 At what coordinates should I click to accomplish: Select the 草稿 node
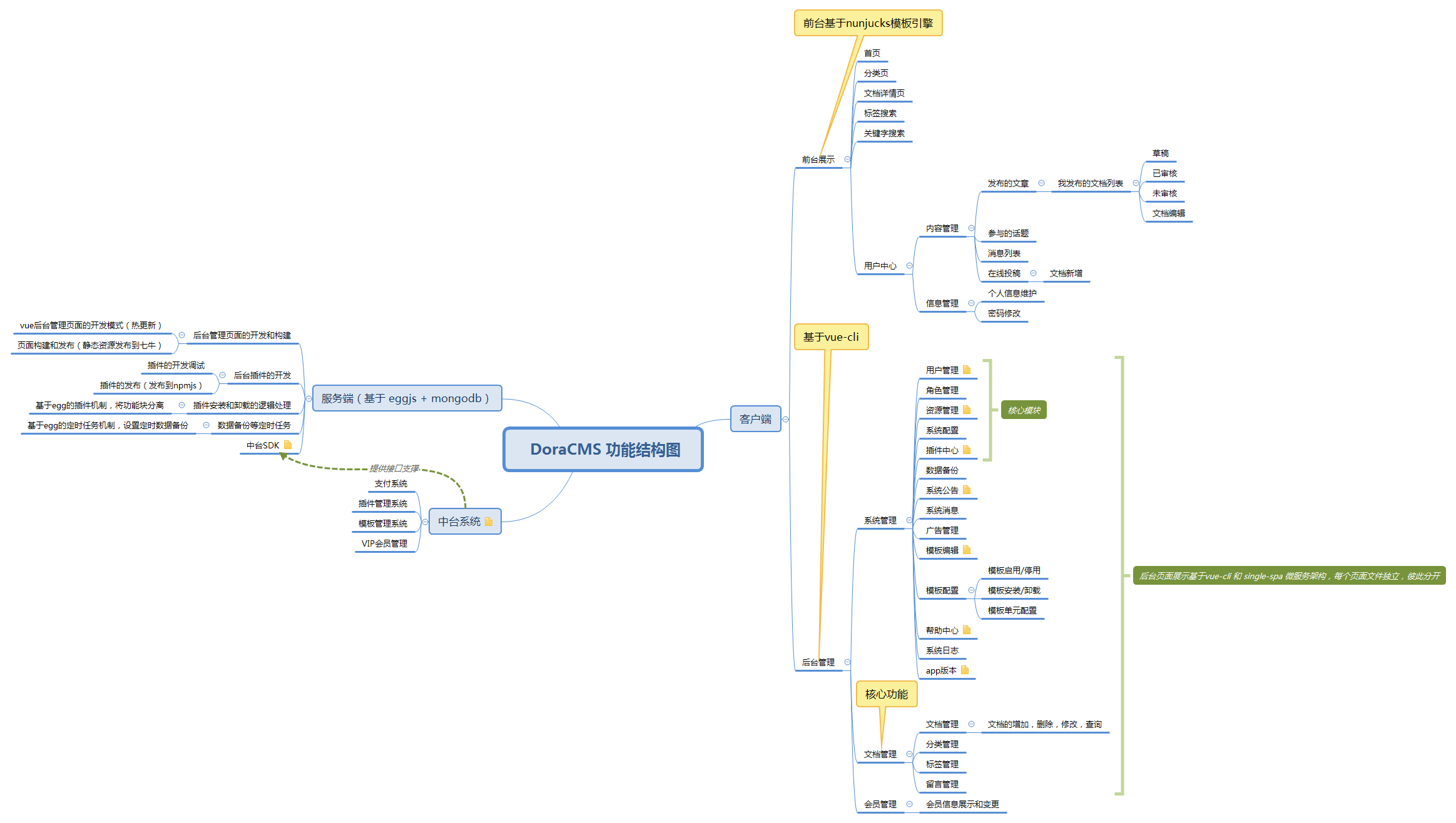1161,153
